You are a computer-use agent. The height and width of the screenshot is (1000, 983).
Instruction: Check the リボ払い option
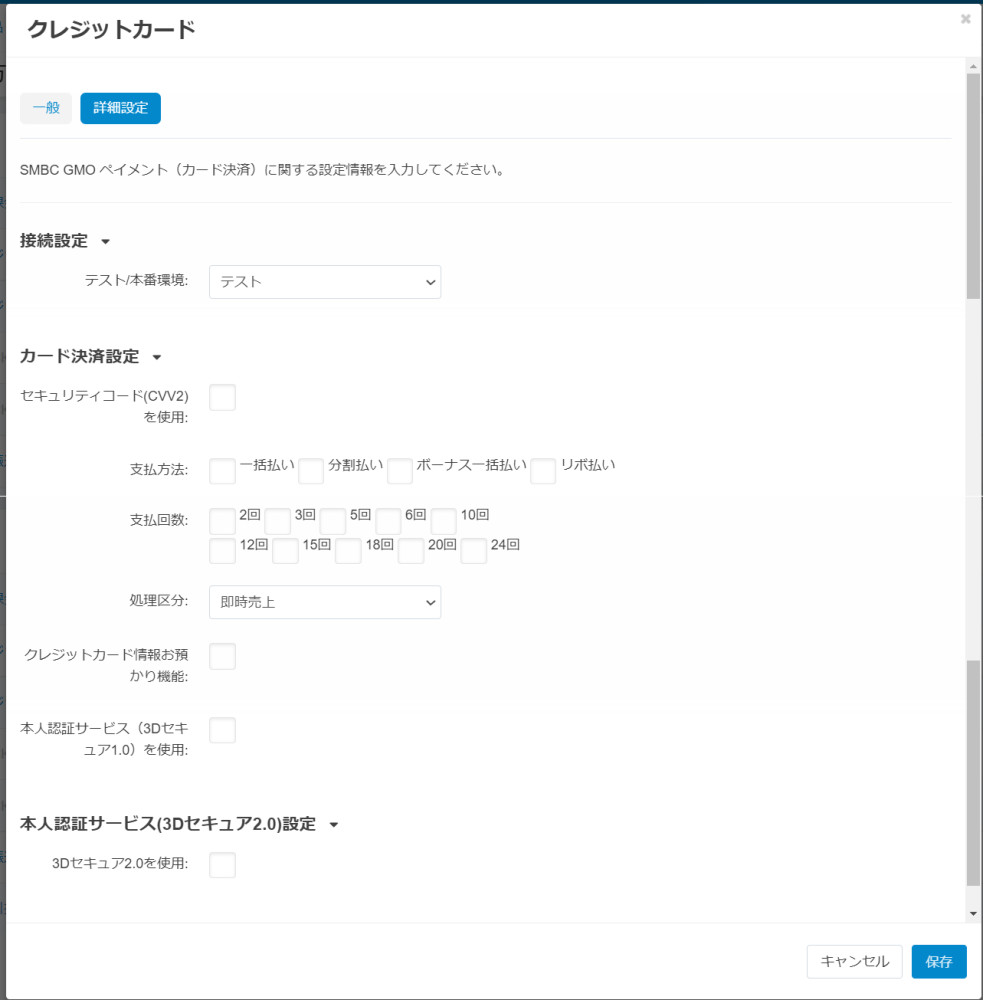click(543, 471)
